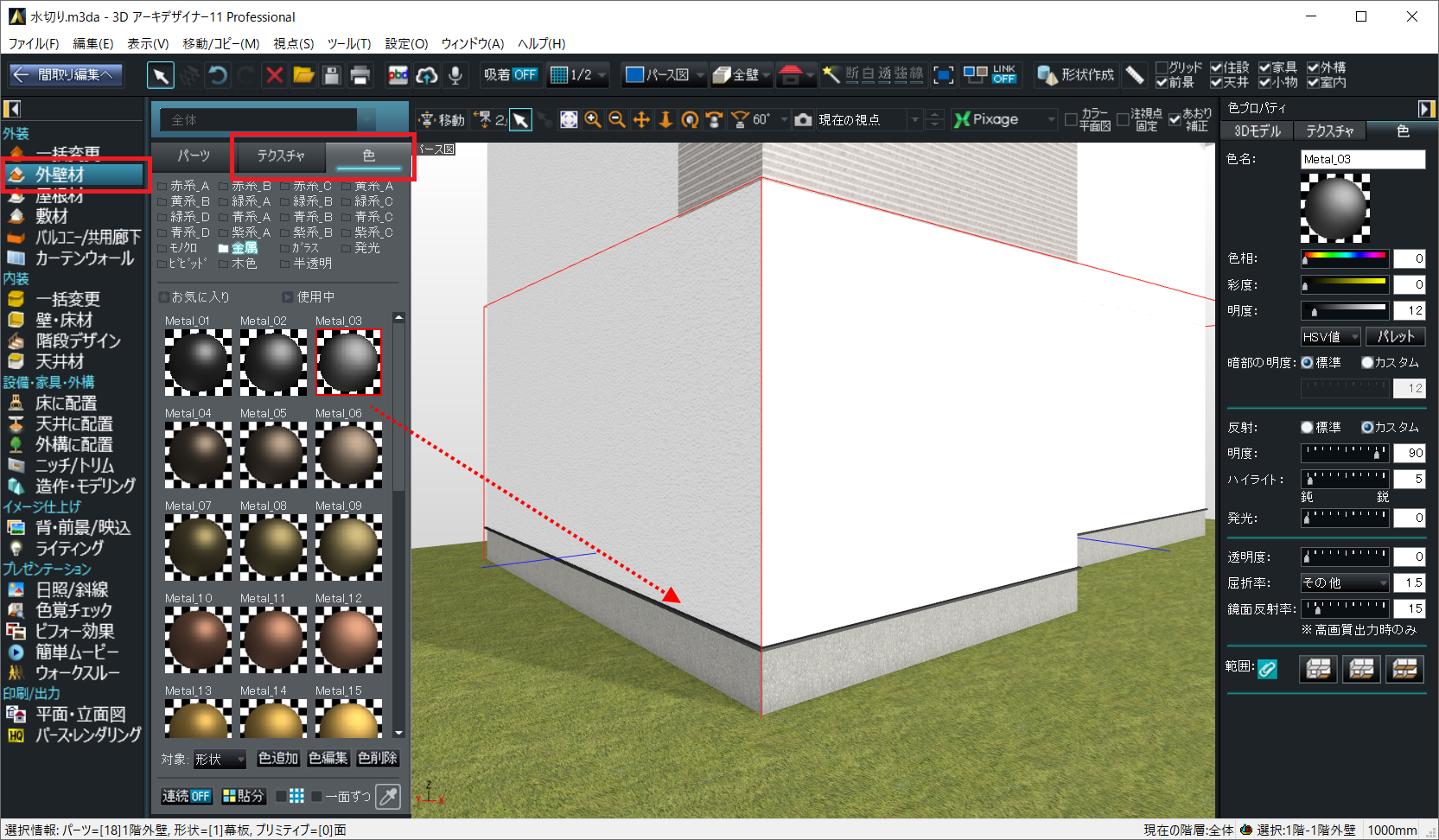Click the ruler measure icon

[x=1135, y=75]
